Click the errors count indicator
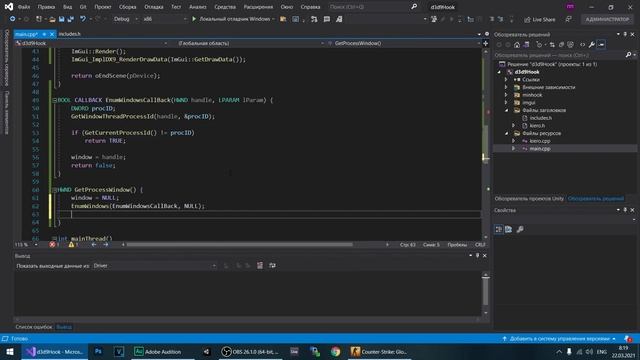 click(54, 245)
